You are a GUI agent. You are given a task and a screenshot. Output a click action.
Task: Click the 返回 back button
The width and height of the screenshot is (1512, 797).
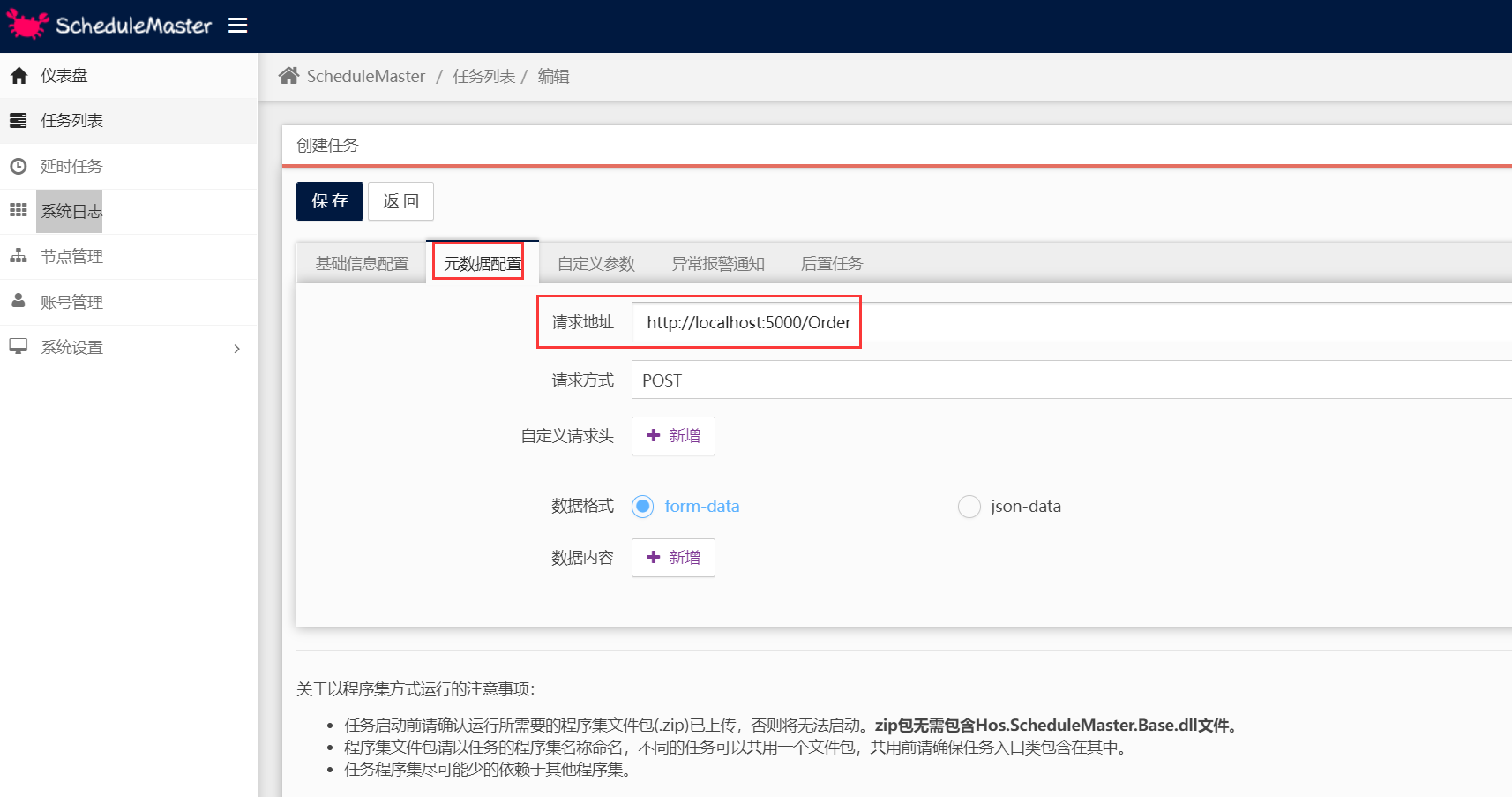(x=400, y=201)
